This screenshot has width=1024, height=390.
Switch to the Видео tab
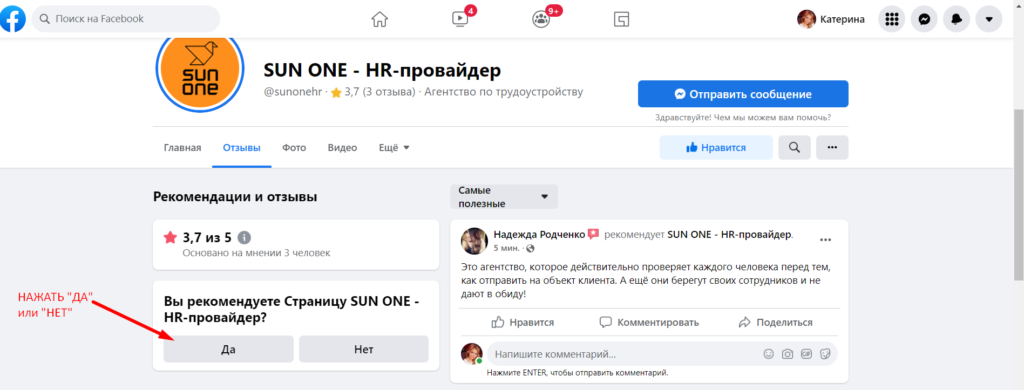click(x=342, y=148)
